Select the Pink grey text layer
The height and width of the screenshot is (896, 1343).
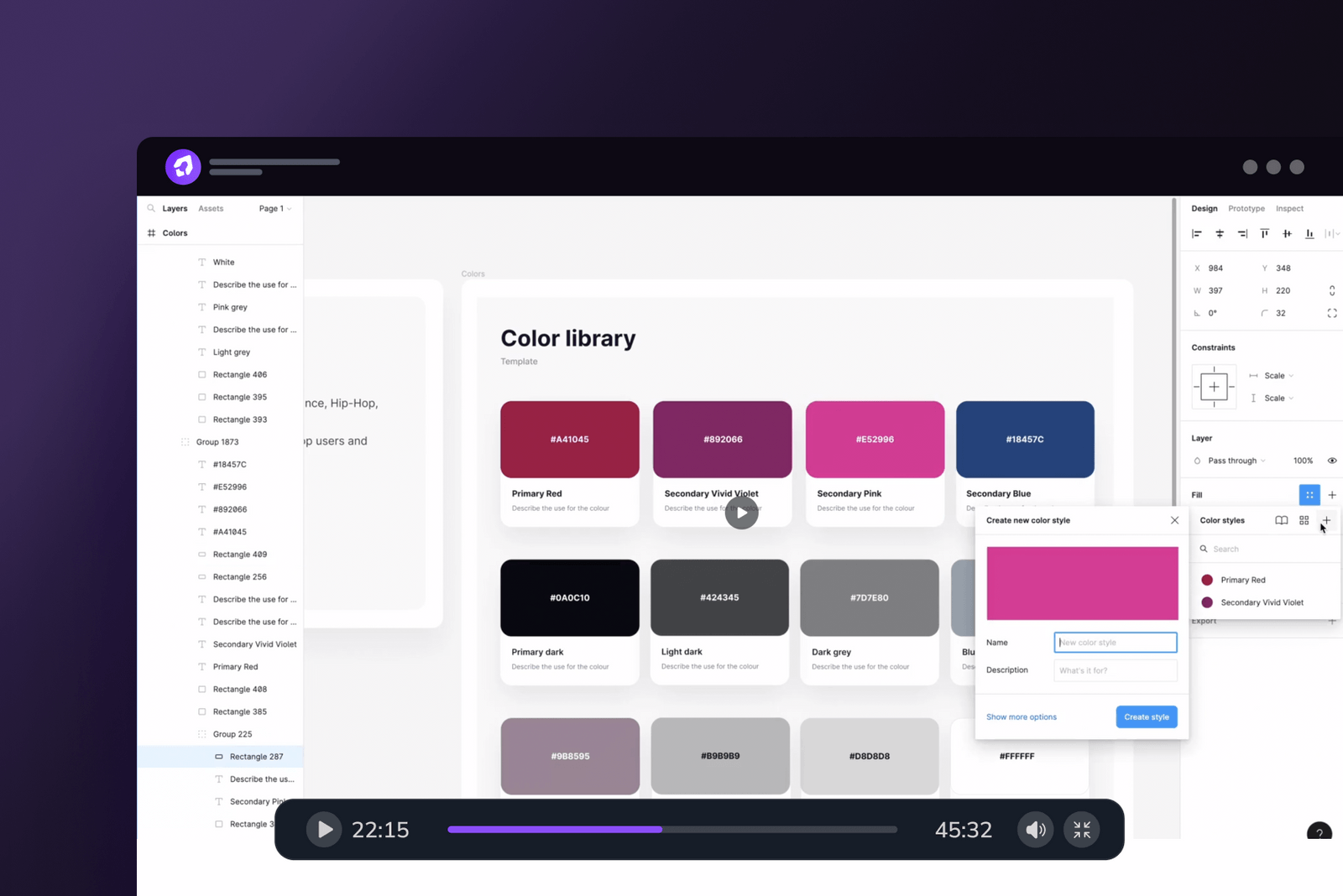(220, 307)
